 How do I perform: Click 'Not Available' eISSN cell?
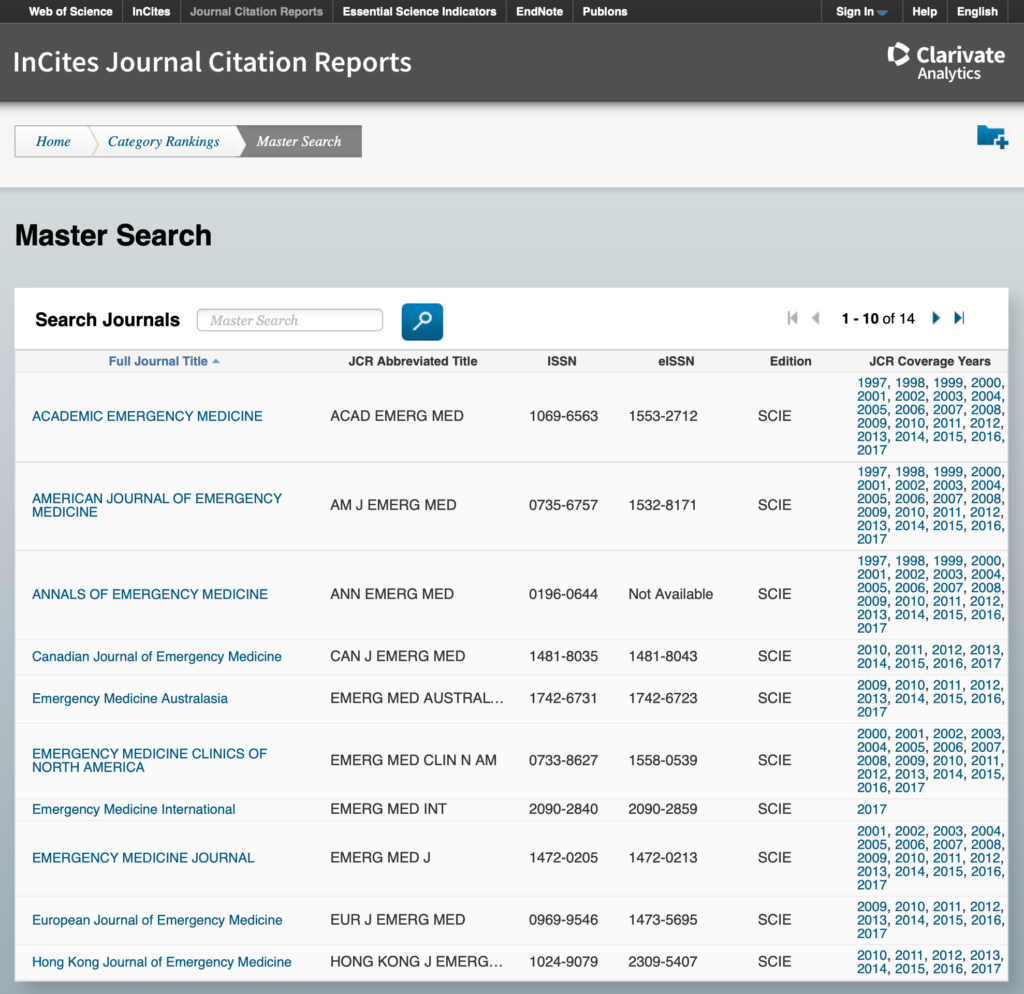coord(671,594)
